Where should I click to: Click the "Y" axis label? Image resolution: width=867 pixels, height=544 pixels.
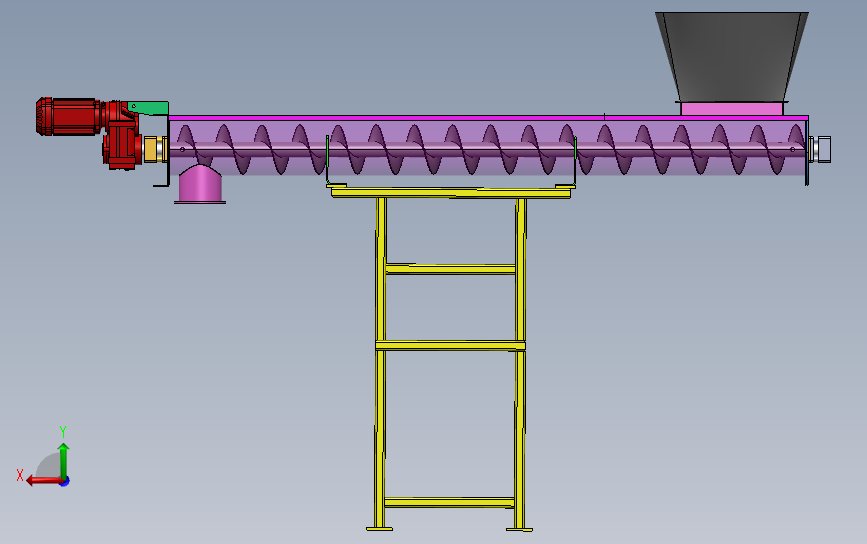coord(63,432)
